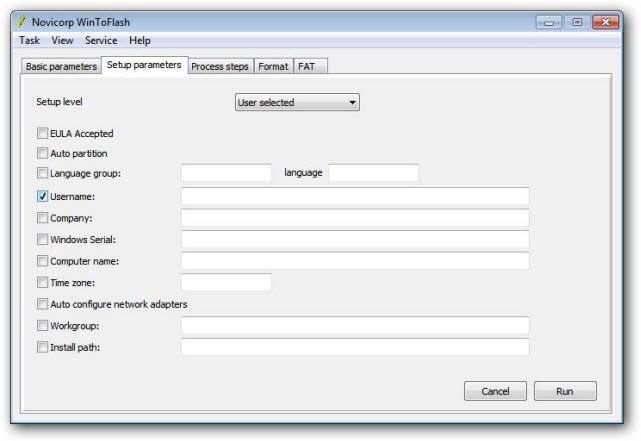Viewport: 641px width, 441px height.
Task: Minimize the WinToFlash window
Action: (549, 22)
